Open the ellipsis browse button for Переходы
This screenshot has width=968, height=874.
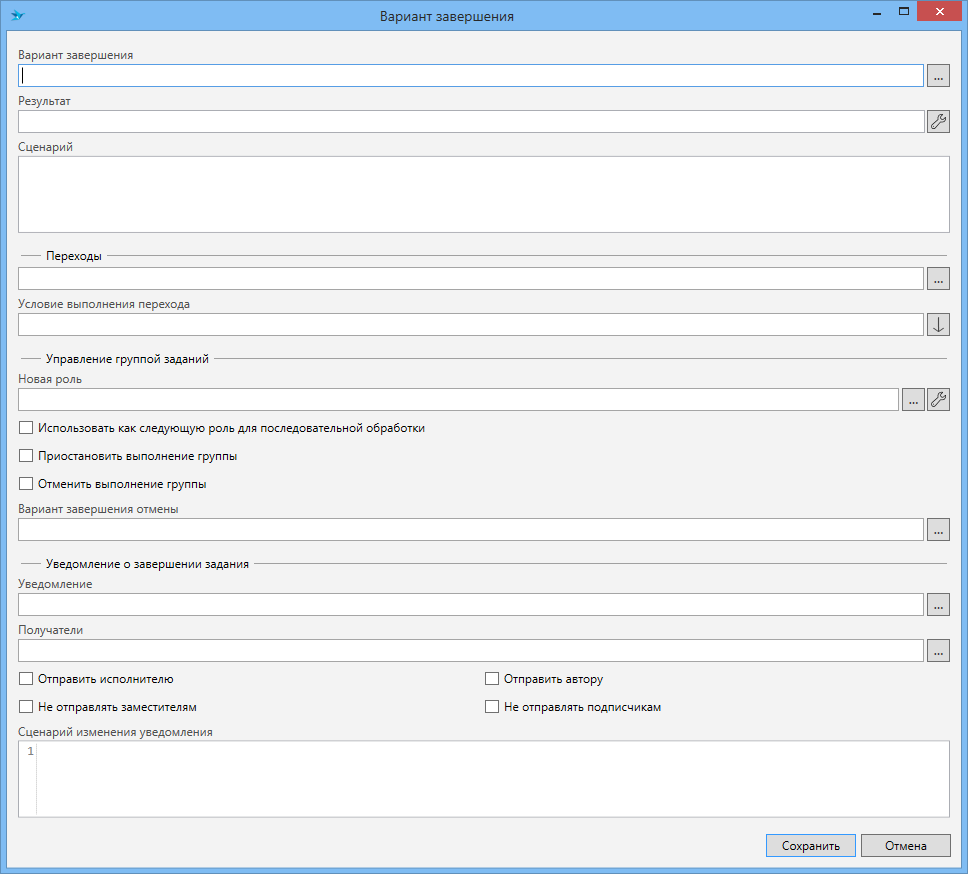(938, 279)
